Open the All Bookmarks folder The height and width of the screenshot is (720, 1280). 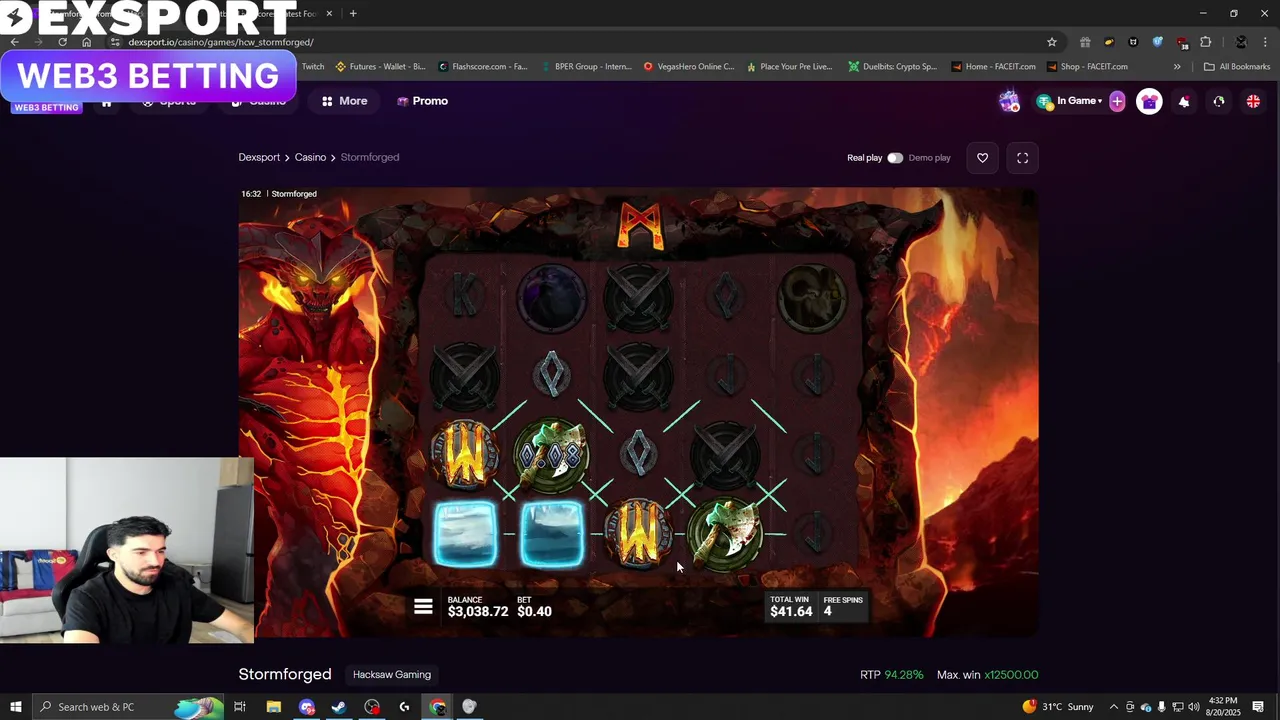[1237, 67]
